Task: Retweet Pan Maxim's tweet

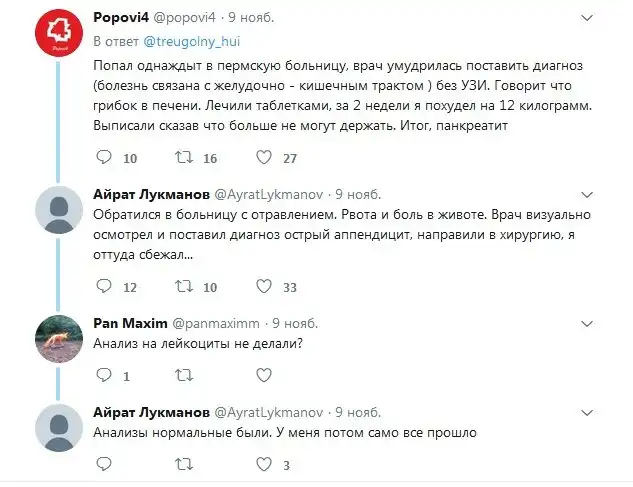Action: pyautogui.click(x=183, y=377)
